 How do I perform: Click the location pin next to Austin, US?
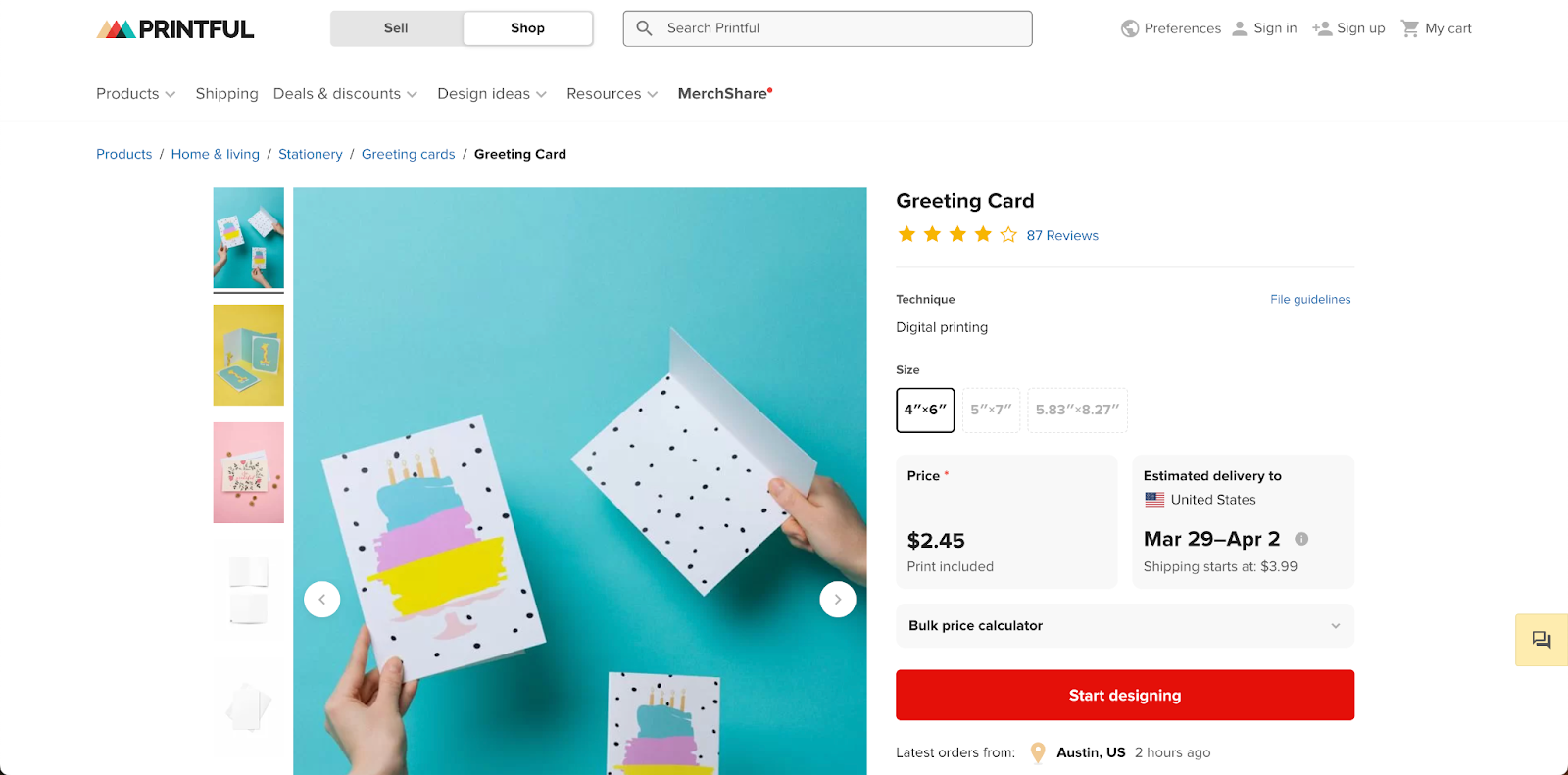tap(1037, 752)
